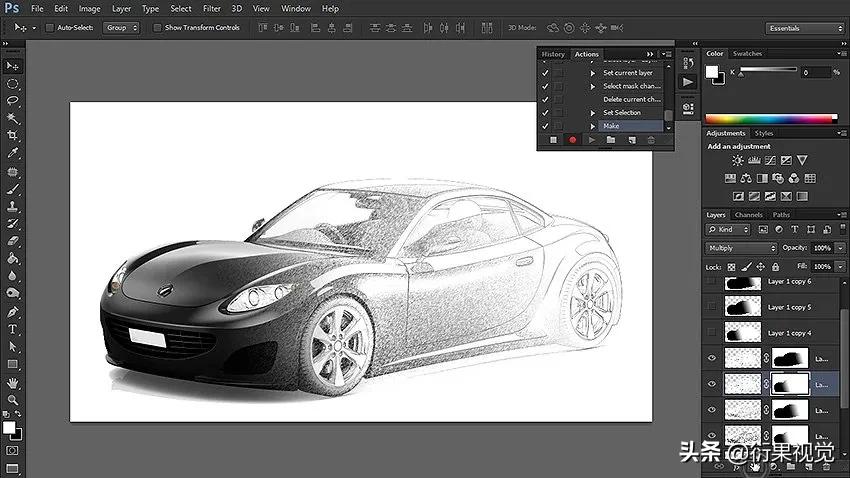Select the Crop tool
850x478 pixels.
pos(13,135)
